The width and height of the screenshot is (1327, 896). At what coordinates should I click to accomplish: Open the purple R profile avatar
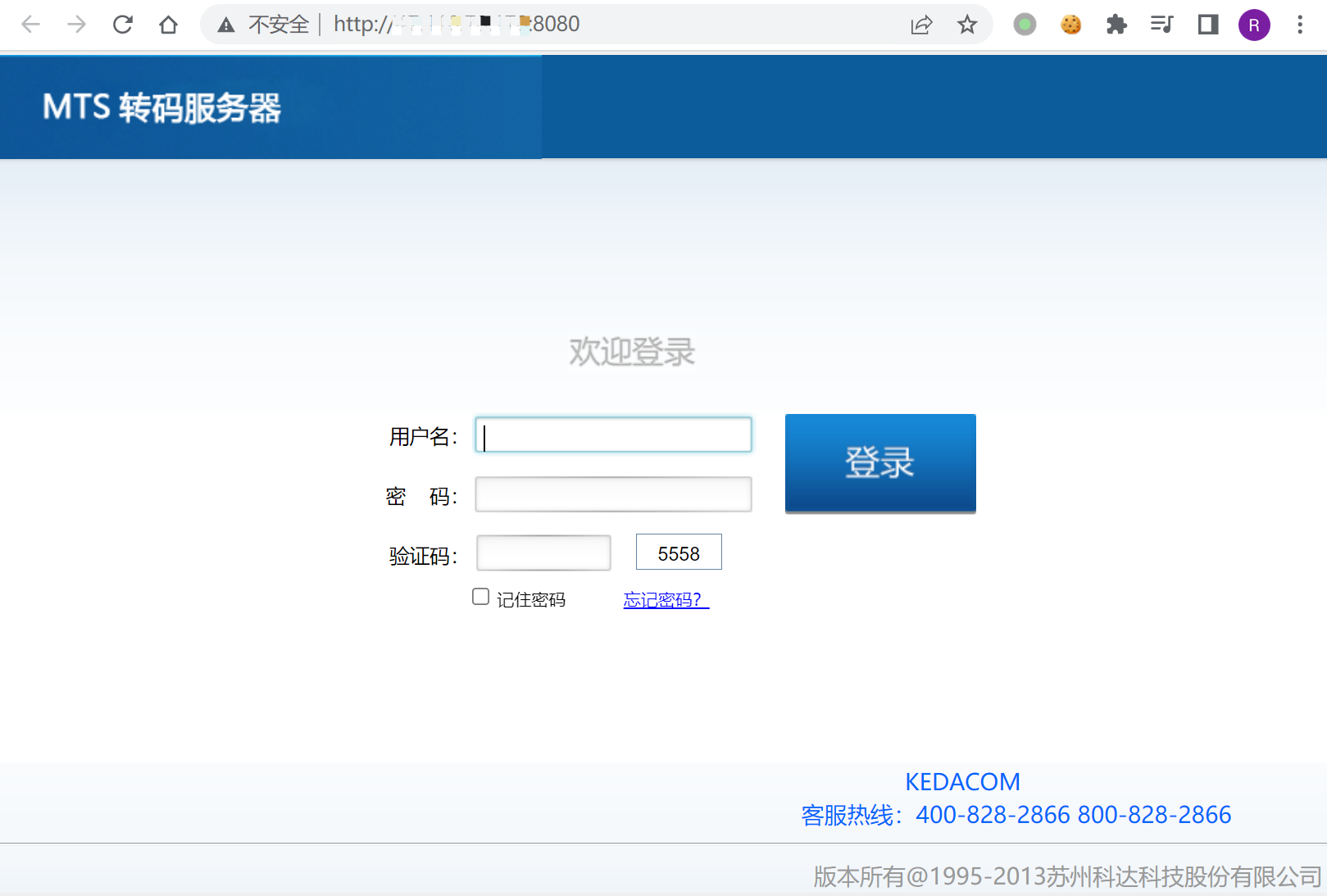click(1254, 25)
